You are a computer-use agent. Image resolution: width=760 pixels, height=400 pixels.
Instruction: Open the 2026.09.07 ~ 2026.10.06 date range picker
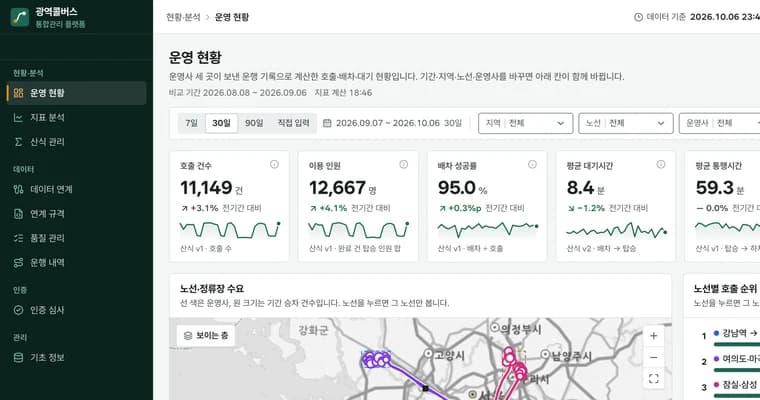click(393, 123)
